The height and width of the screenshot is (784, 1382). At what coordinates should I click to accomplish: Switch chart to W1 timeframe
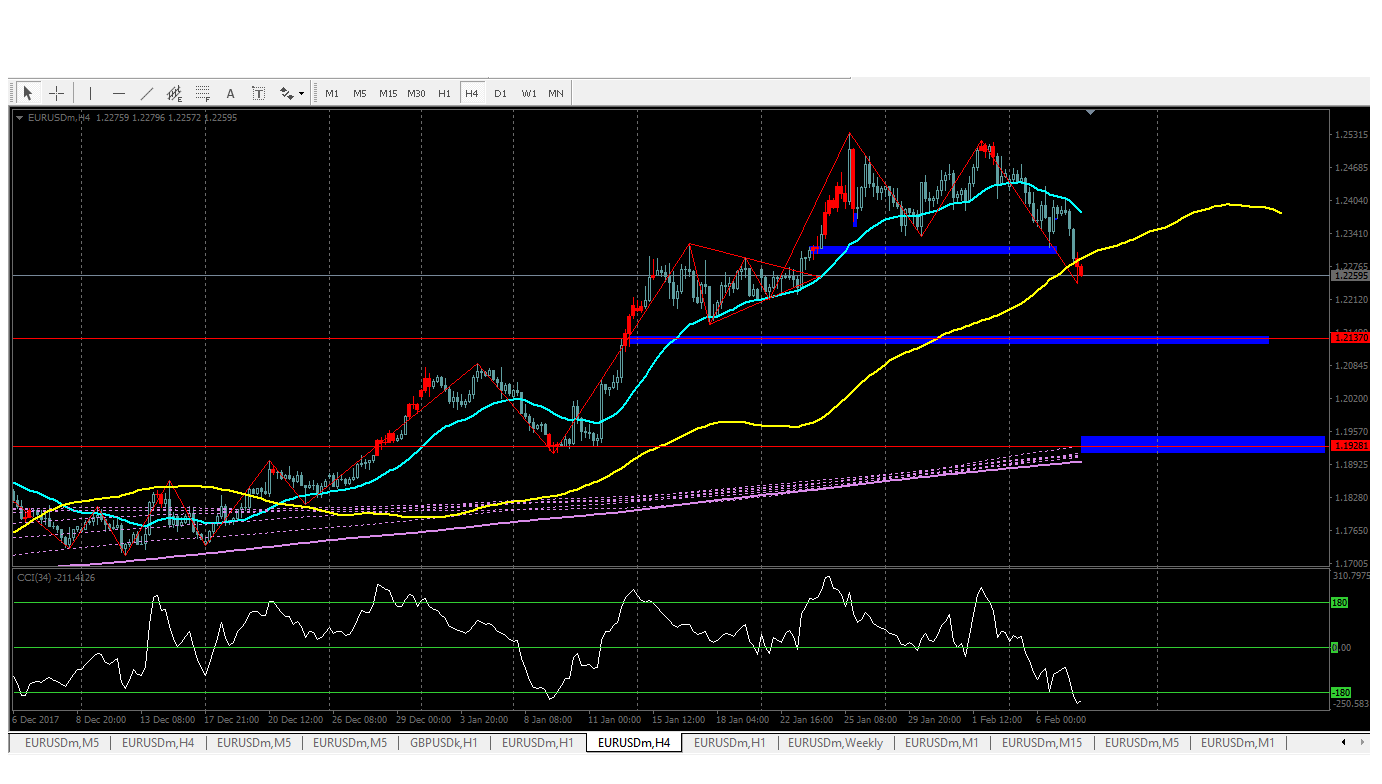(528, 93)
